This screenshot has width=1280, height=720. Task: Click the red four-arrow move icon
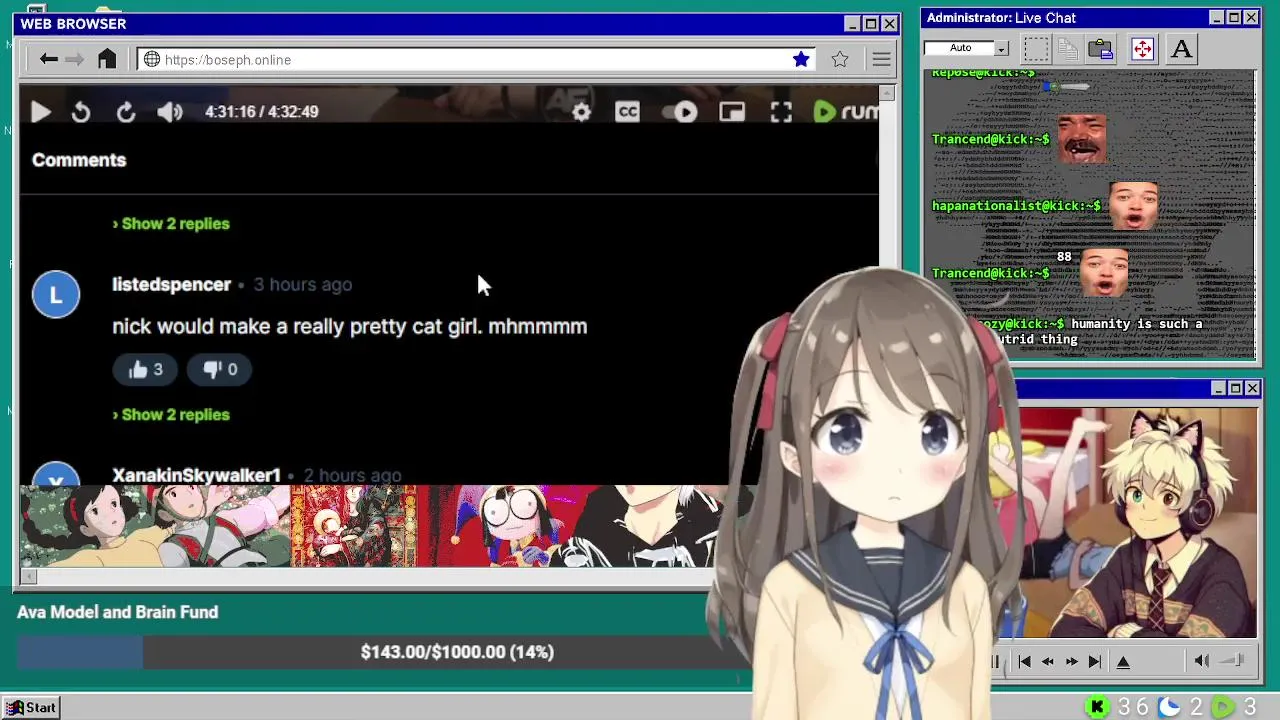coord(1142,48)
